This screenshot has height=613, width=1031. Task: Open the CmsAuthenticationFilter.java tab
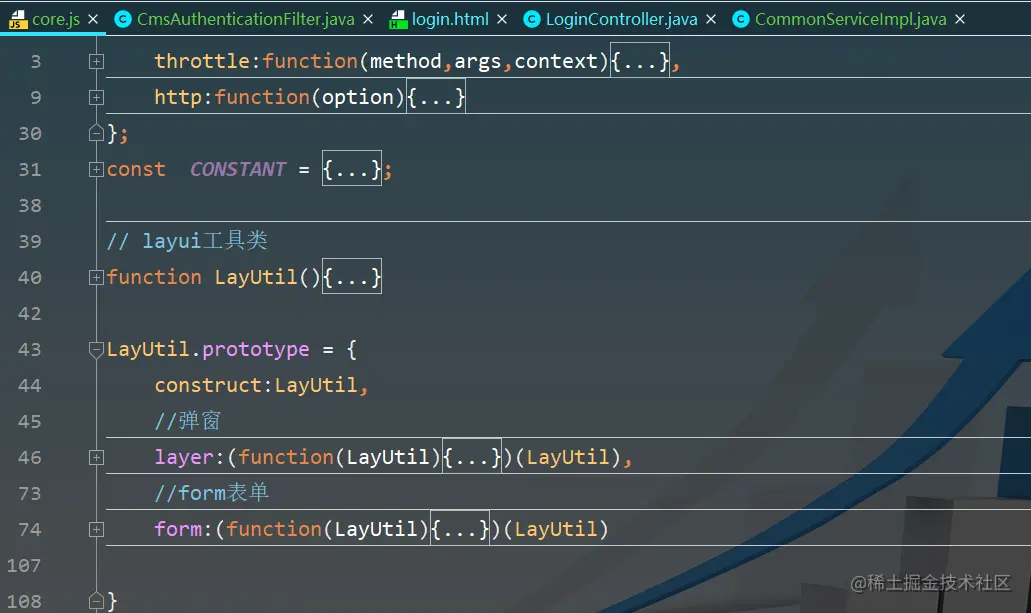(x=245, y=19)
